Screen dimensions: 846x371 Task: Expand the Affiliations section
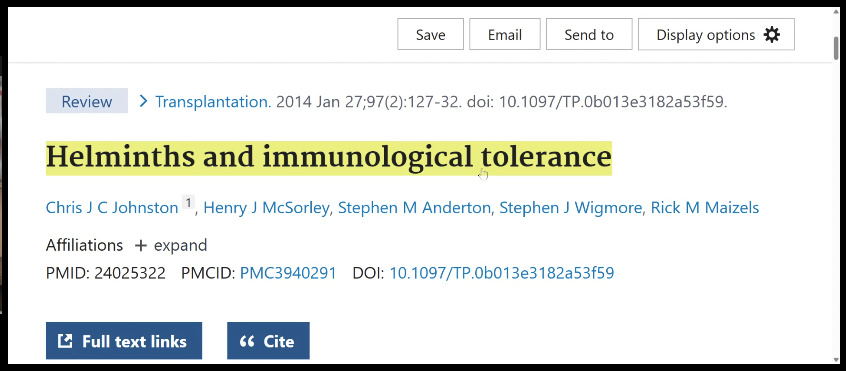point(171,246)
